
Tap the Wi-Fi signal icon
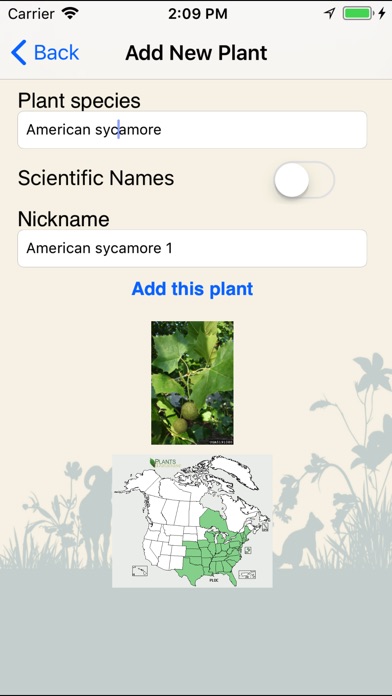click(70, 13)
